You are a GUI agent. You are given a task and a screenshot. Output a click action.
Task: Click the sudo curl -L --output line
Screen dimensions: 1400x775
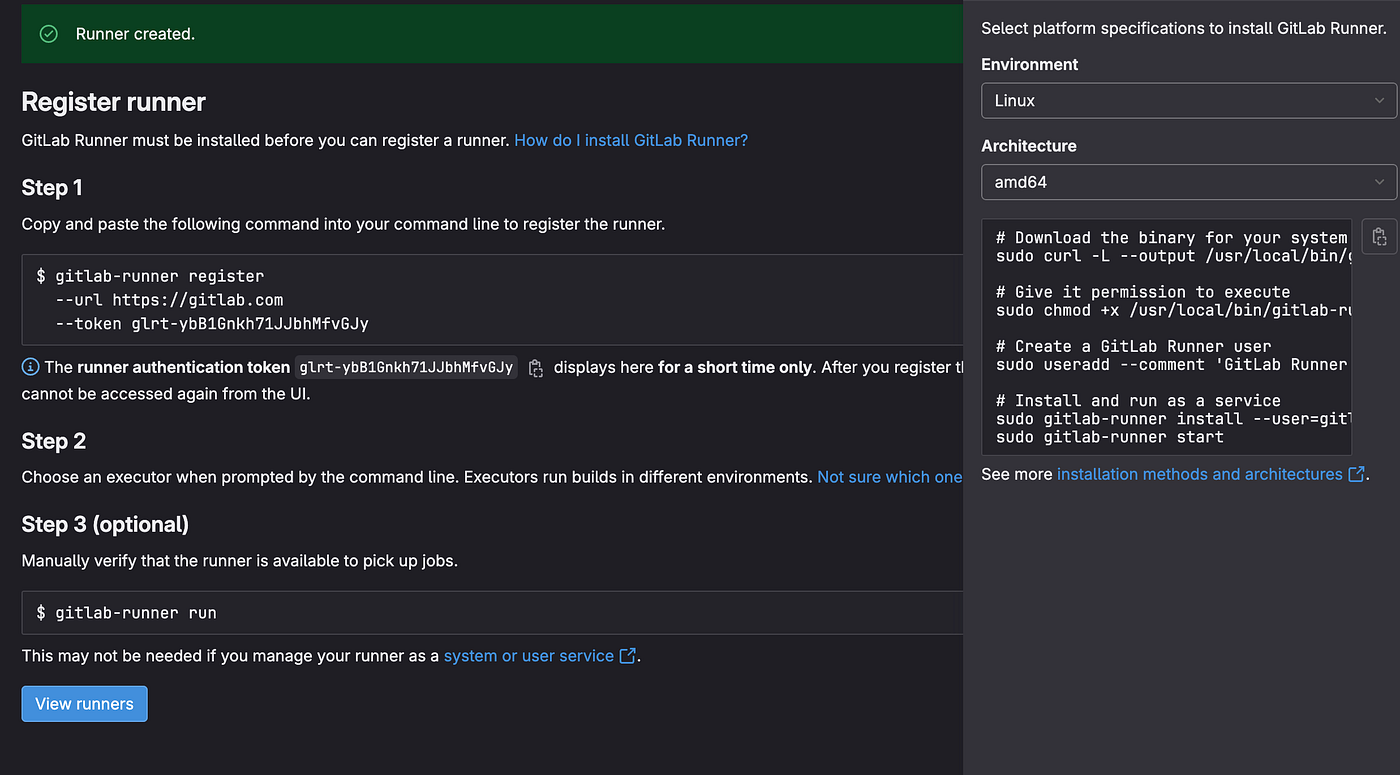pos(1174,256)
